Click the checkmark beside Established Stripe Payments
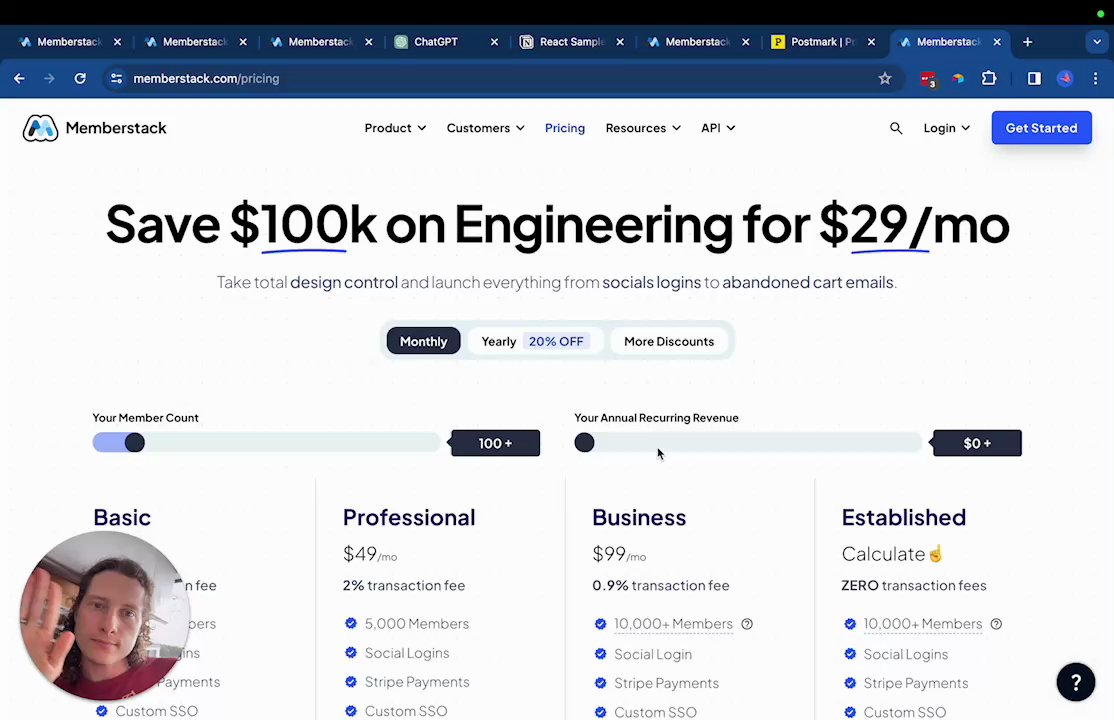Viewport: 1114px width, 720px height. tap(850, 683)
